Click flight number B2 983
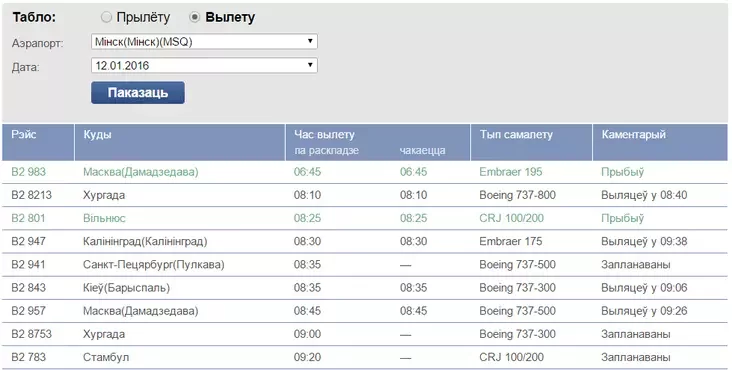This screenshot has width=732, height=370. 28,172
